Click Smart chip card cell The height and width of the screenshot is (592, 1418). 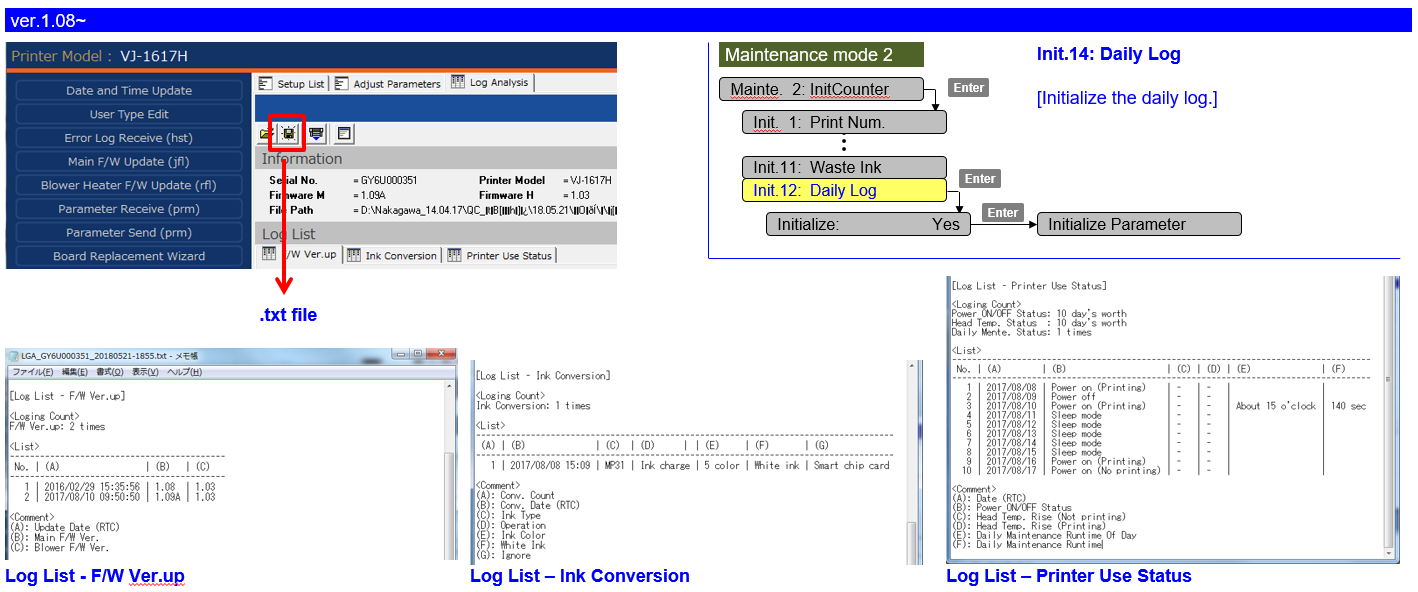pyautogui.click(x=851, y=465)
